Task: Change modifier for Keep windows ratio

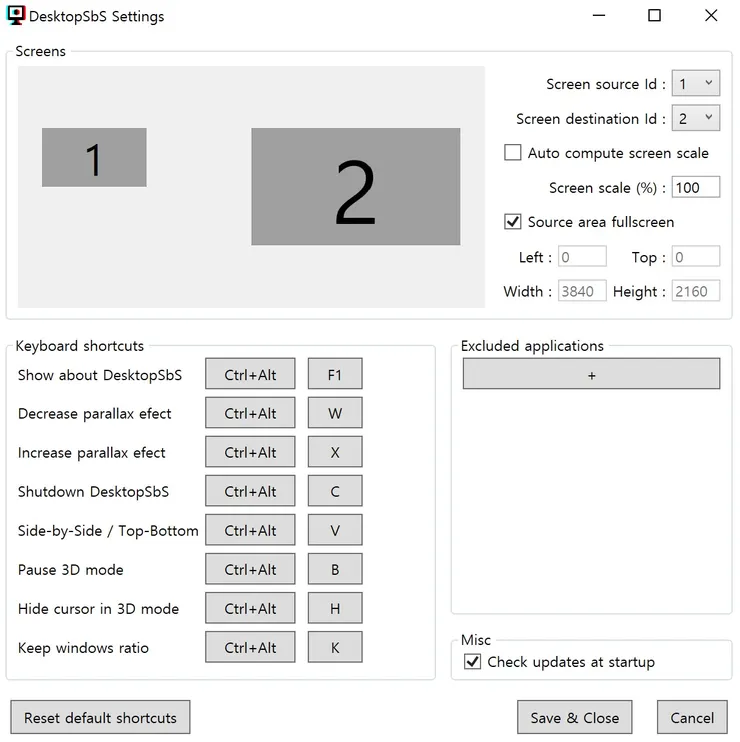Action: pos(250,647)
